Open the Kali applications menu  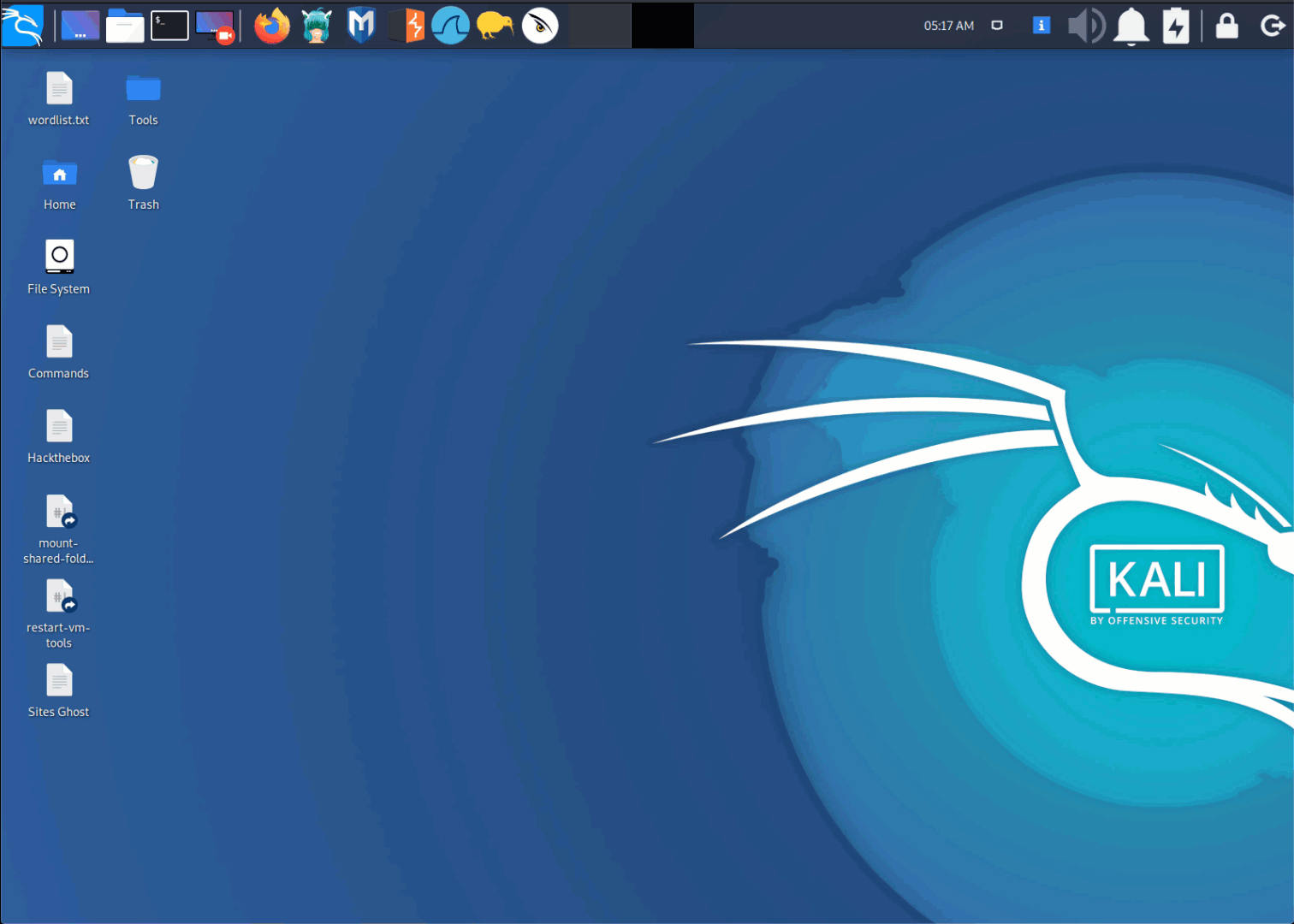pyautogui.click(x=22, y=26)
